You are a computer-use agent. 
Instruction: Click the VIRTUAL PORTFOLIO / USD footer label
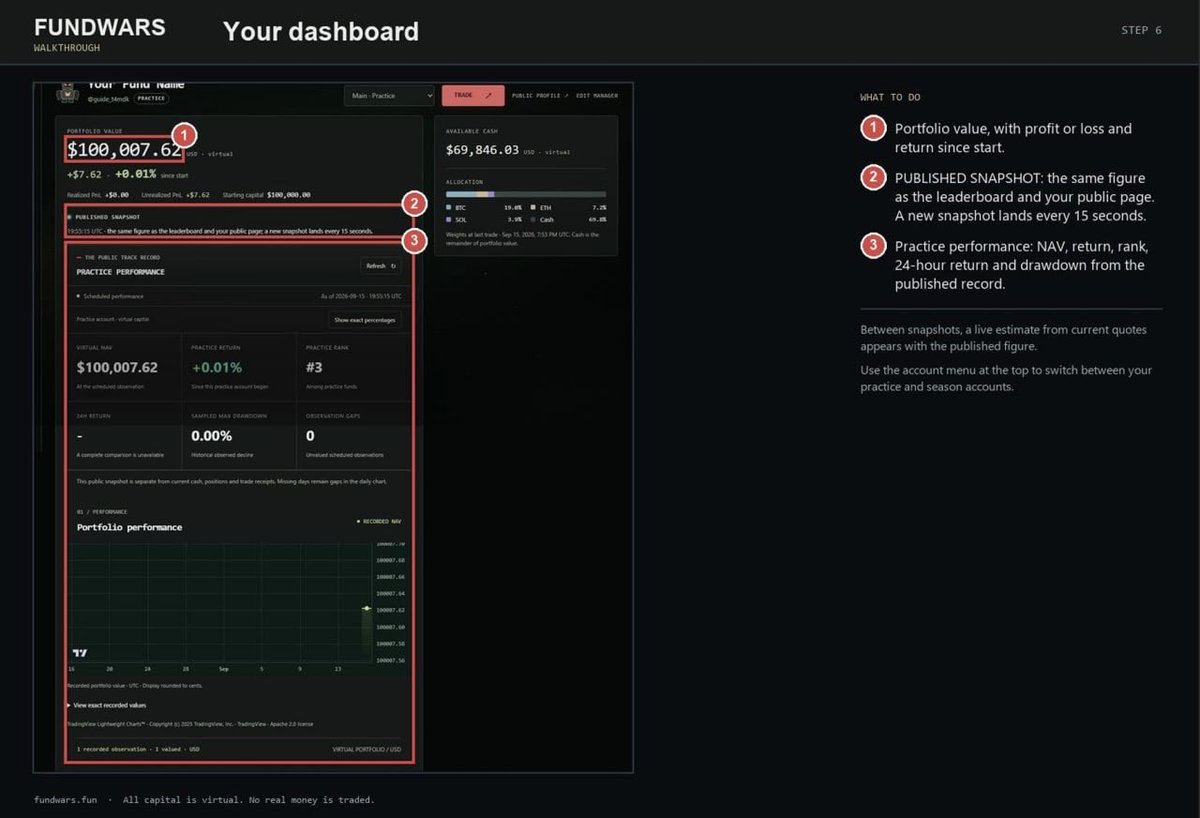pos(367,749)
